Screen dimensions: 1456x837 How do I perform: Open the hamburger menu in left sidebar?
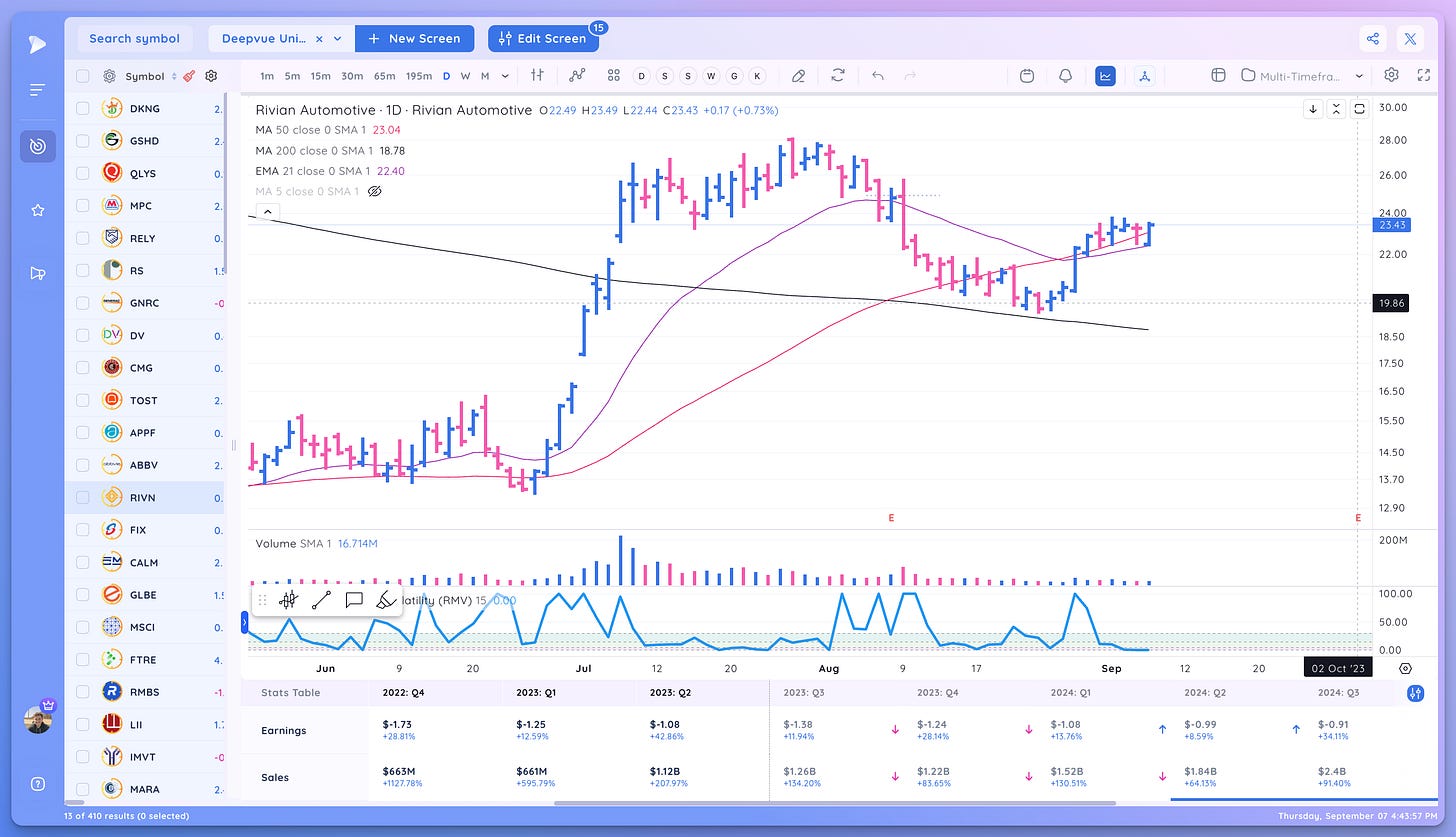[x=37, y=90]
